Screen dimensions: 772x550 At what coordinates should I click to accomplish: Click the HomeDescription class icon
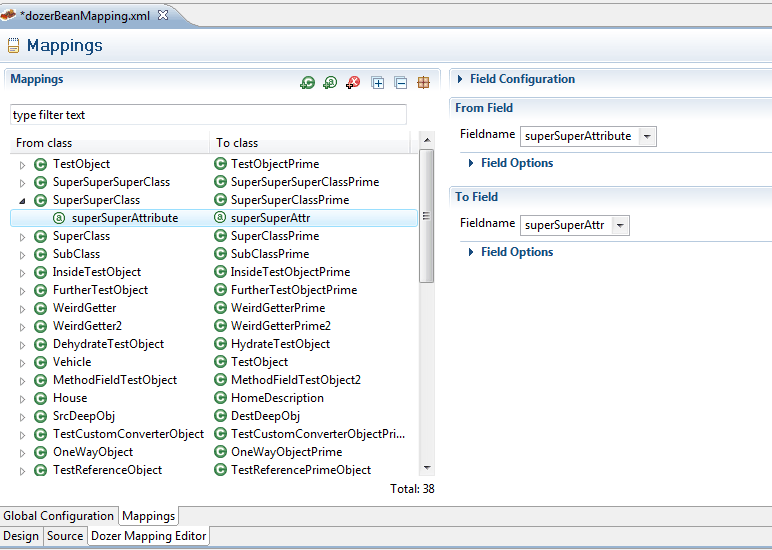[220, 398]
